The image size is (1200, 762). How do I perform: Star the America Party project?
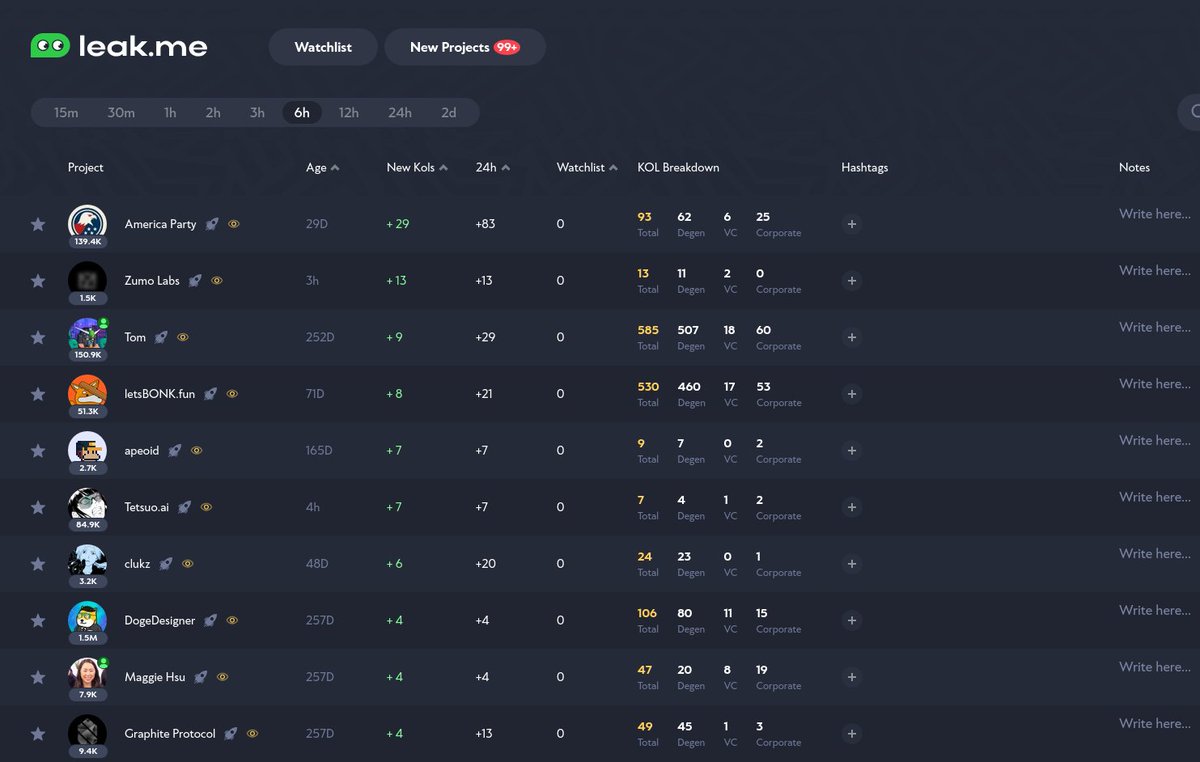click(38, 224)
